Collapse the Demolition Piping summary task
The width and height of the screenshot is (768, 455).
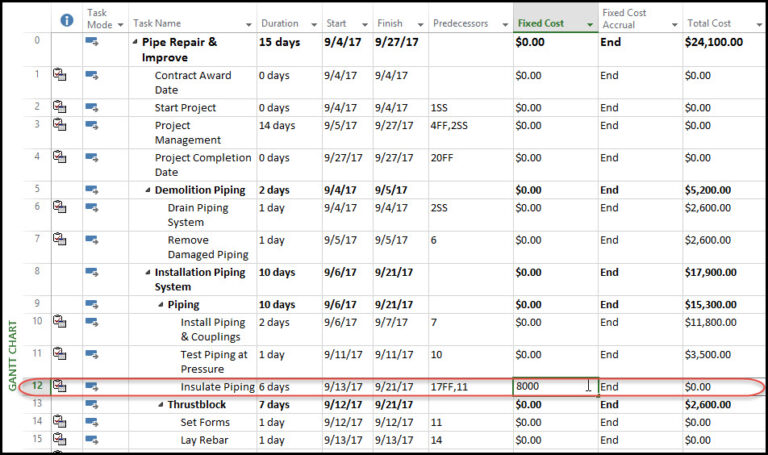click(148, 190)
